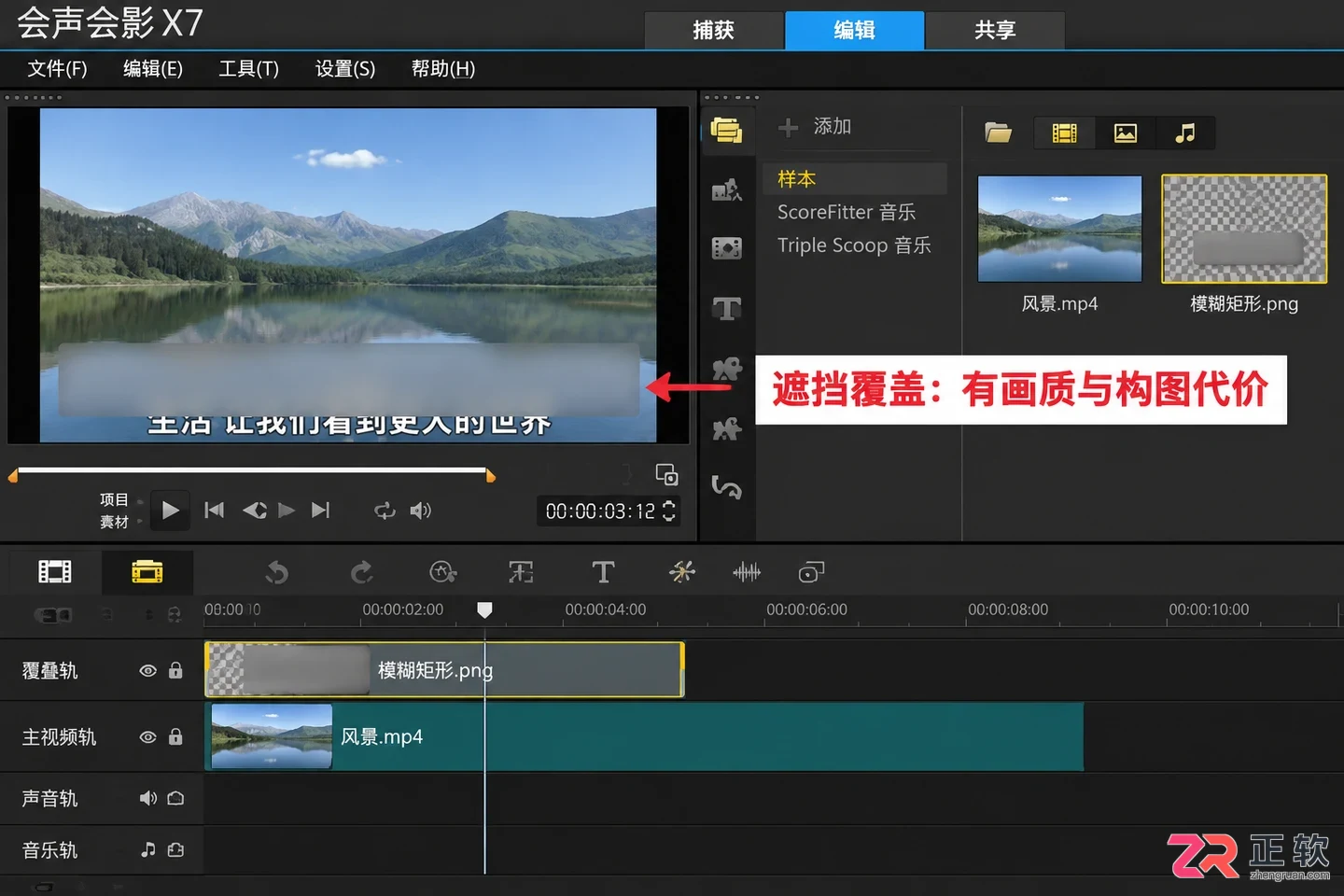
Task: Open the record/capture option tool
Action: coord(442,572)
